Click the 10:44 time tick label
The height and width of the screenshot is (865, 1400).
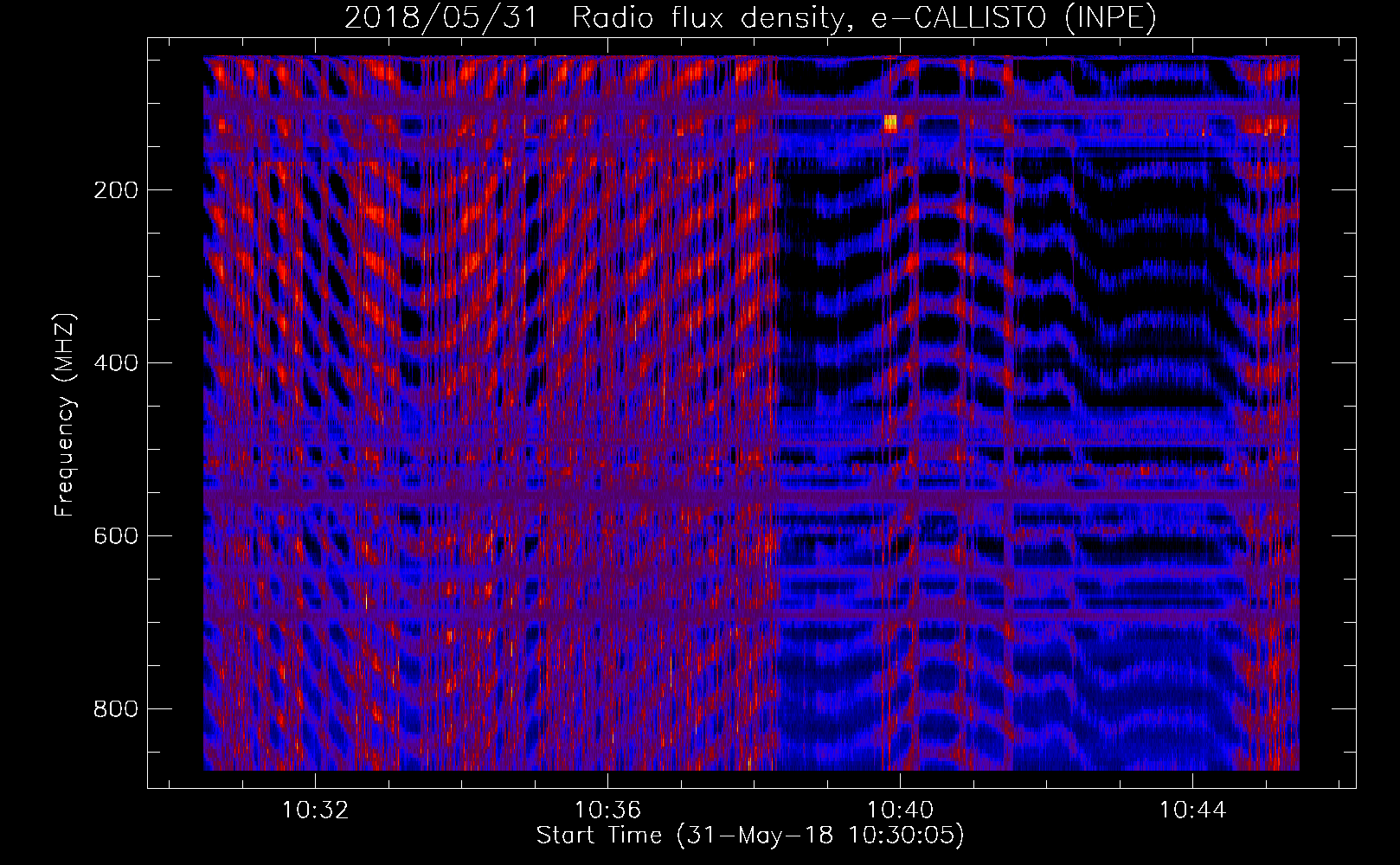[x=1193, y=811]
